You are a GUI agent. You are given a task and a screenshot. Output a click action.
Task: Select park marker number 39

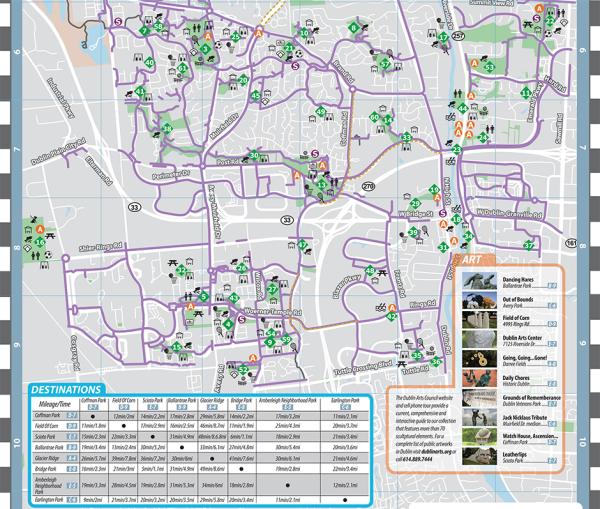point(413,232)
